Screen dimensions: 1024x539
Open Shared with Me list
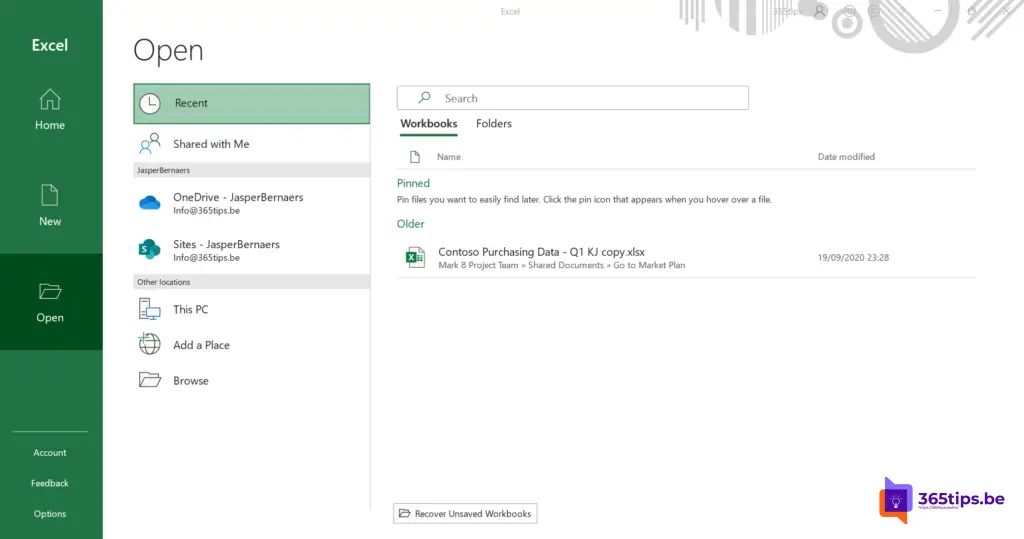[x=251, y=144]
